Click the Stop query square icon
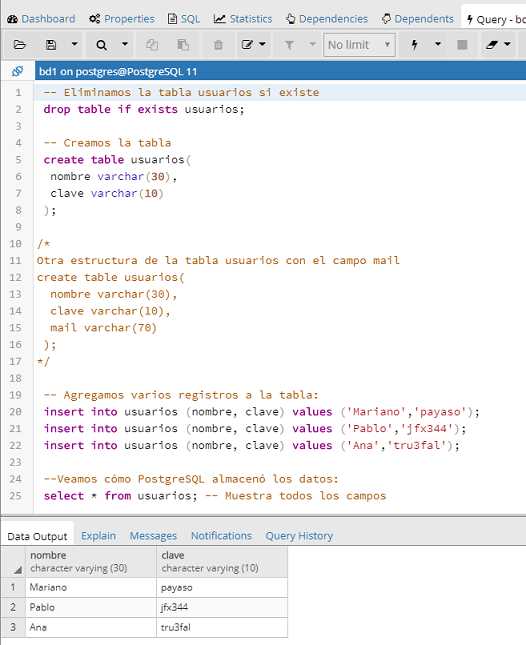 point(462,45)
